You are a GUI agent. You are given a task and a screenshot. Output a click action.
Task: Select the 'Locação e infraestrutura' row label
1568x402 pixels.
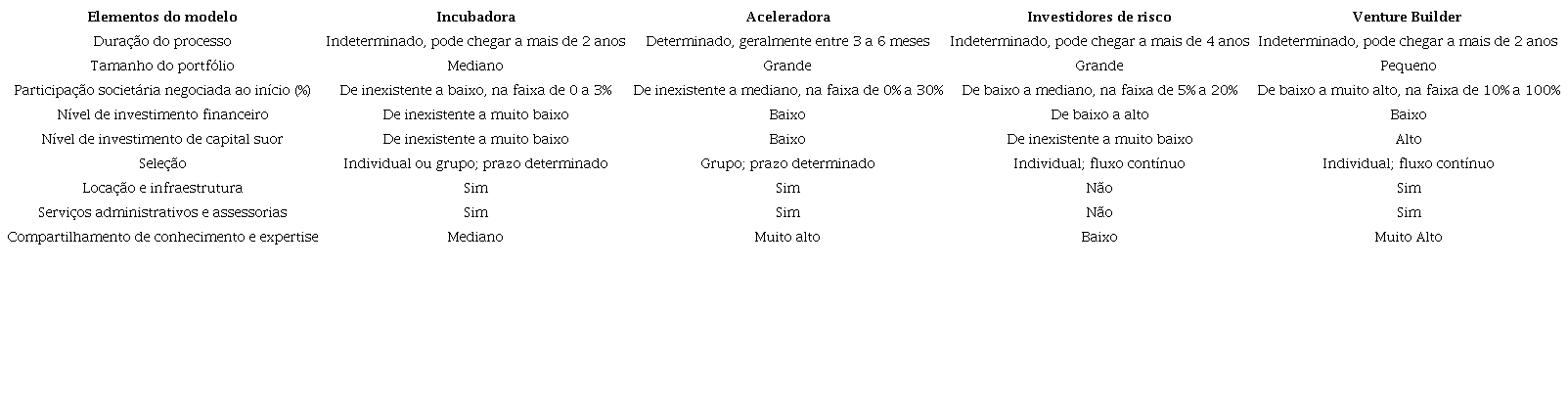pos(162,188)
